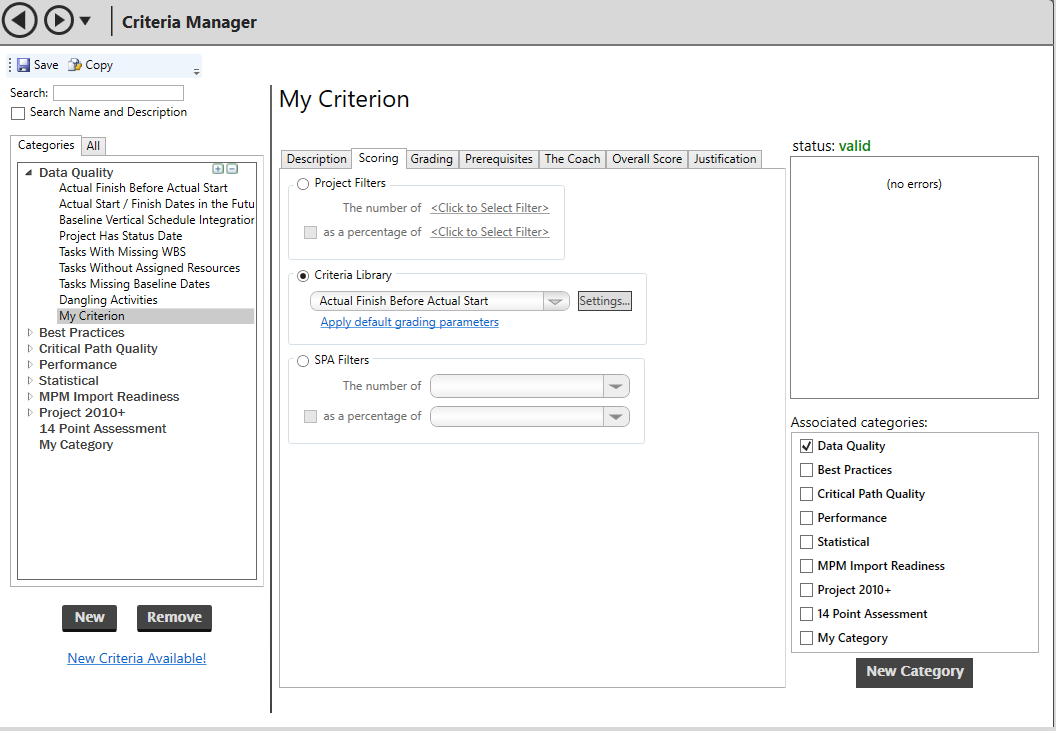
Task: Expand all tree nodes with plus icon
Action: pos(218,169)
